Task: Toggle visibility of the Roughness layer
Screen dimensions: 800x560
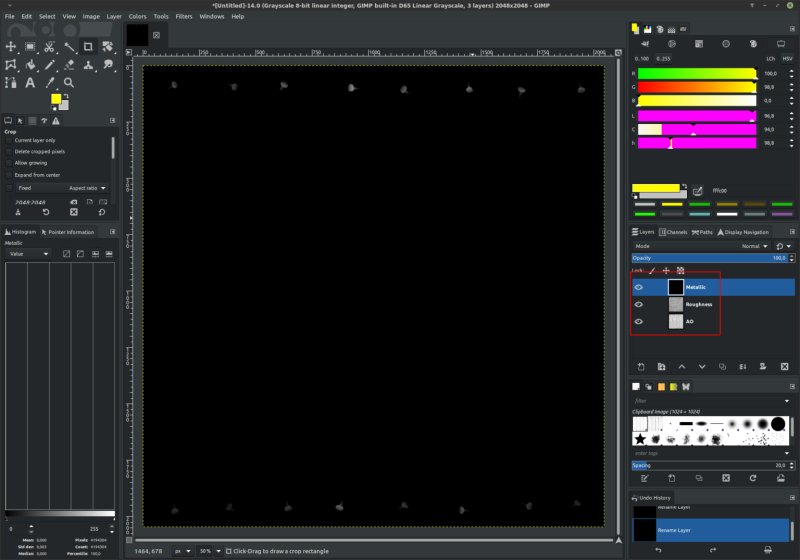Action: click(639, 304)
